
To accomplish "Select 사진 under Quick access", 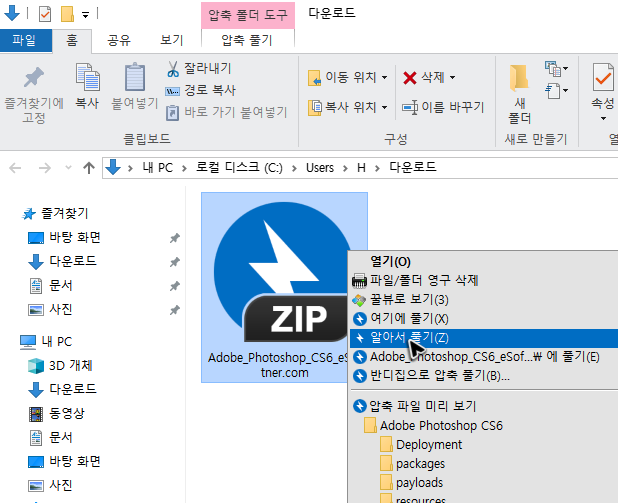I will tap(51, 310).
